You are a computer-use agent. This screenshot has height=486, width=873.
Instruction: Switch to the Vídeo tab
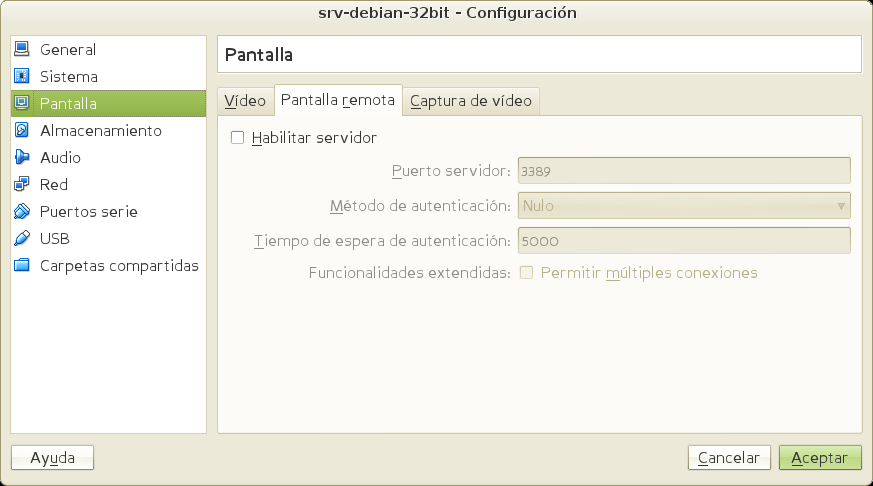click(245, 101)
